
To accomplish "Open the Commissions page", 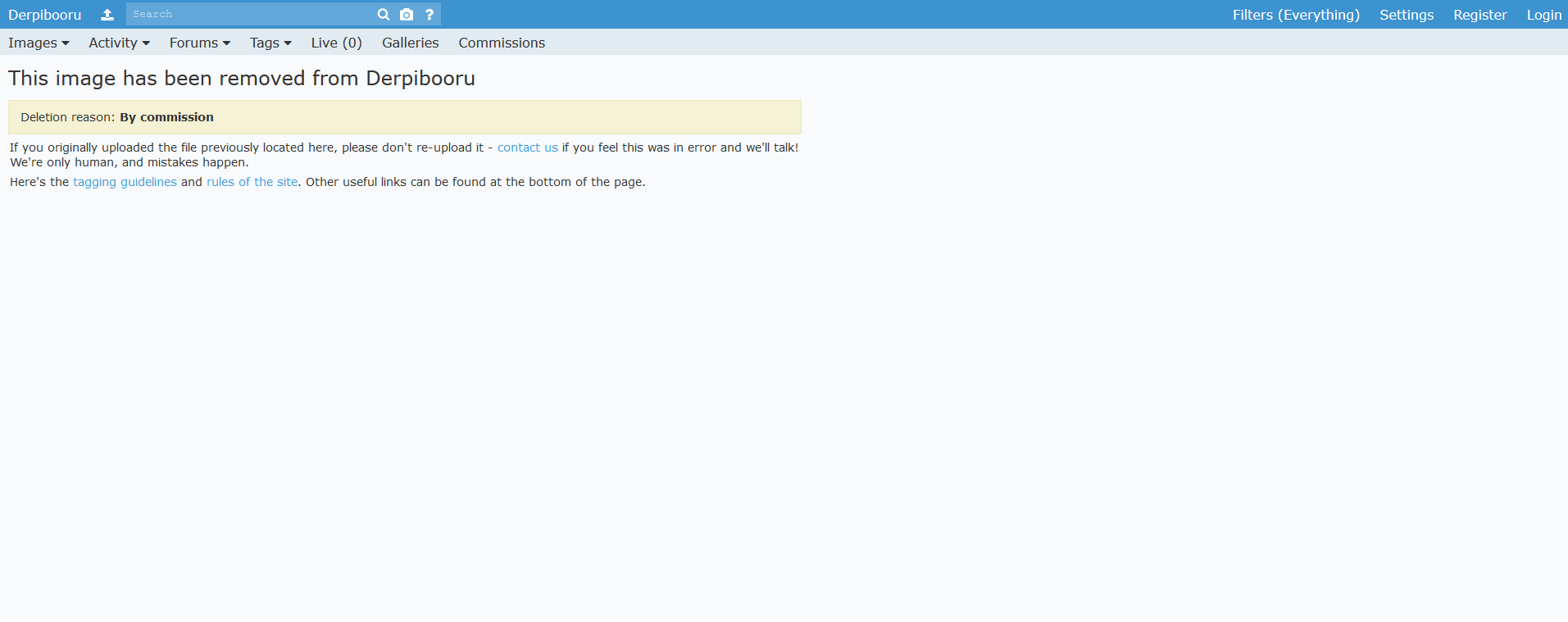I will (x=502, y=43).
